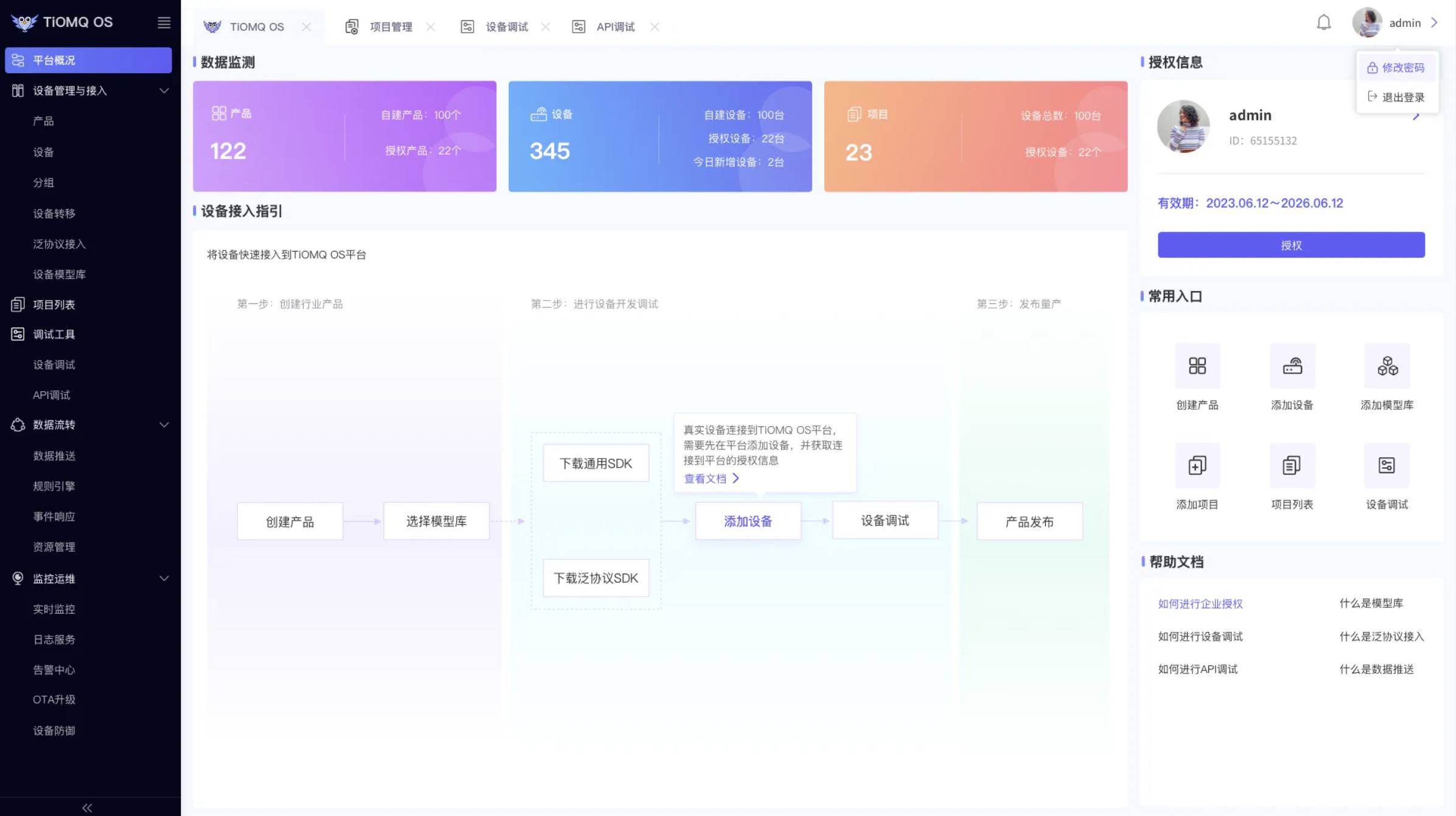The image size is (1456, 816).
Task: Click the 创建产品 flow step box
Action: [x=290, y=521]
